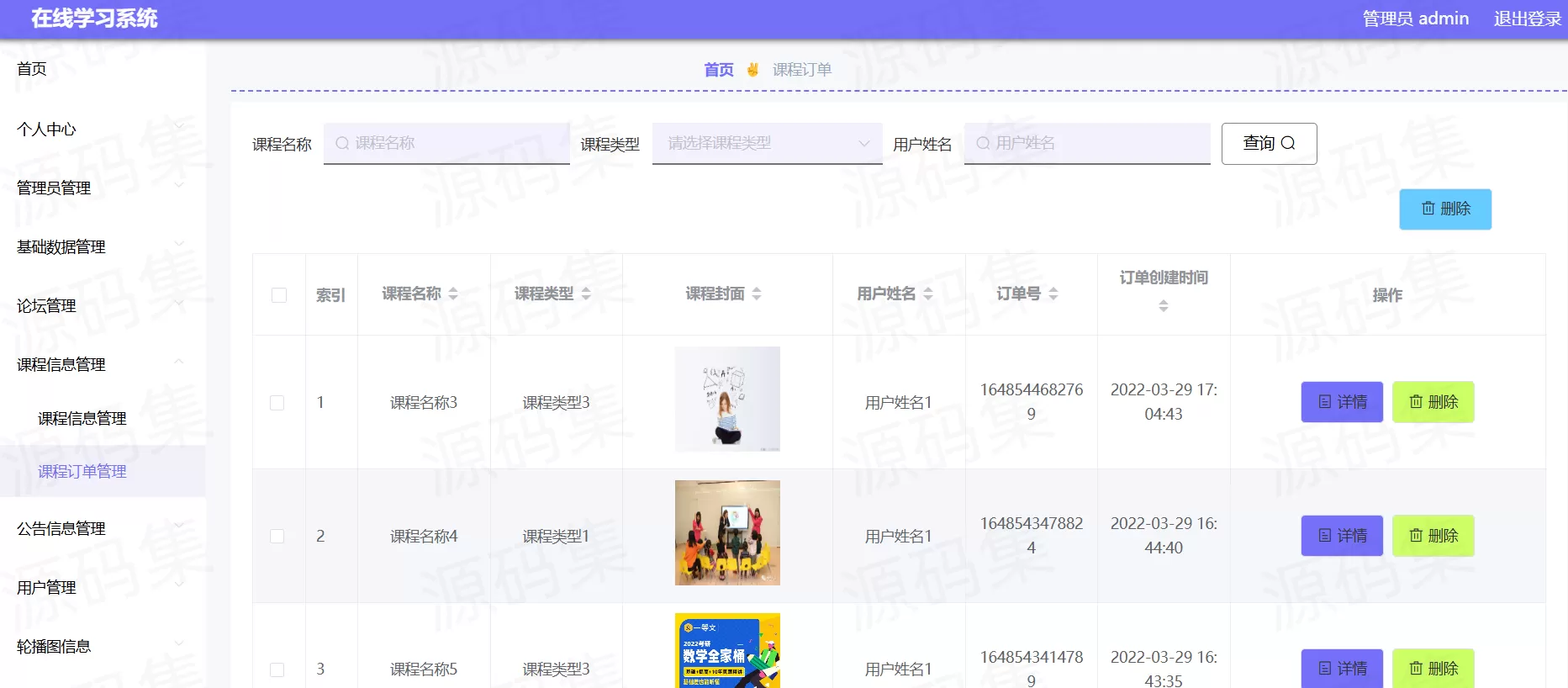Click the 课程类型 column sort arrows
The image size is (1568, 688).
pyautogui.click(x=586, y=294)
